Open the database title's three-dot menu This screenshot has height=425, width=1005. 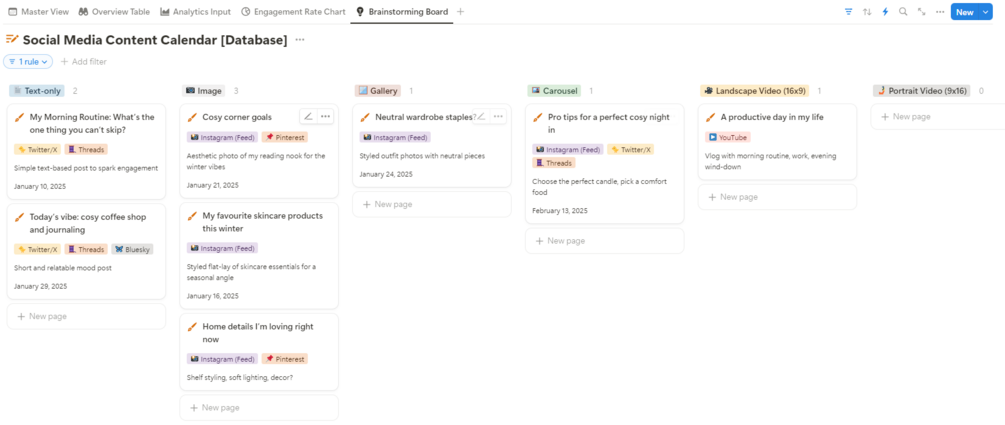point(300,40)
